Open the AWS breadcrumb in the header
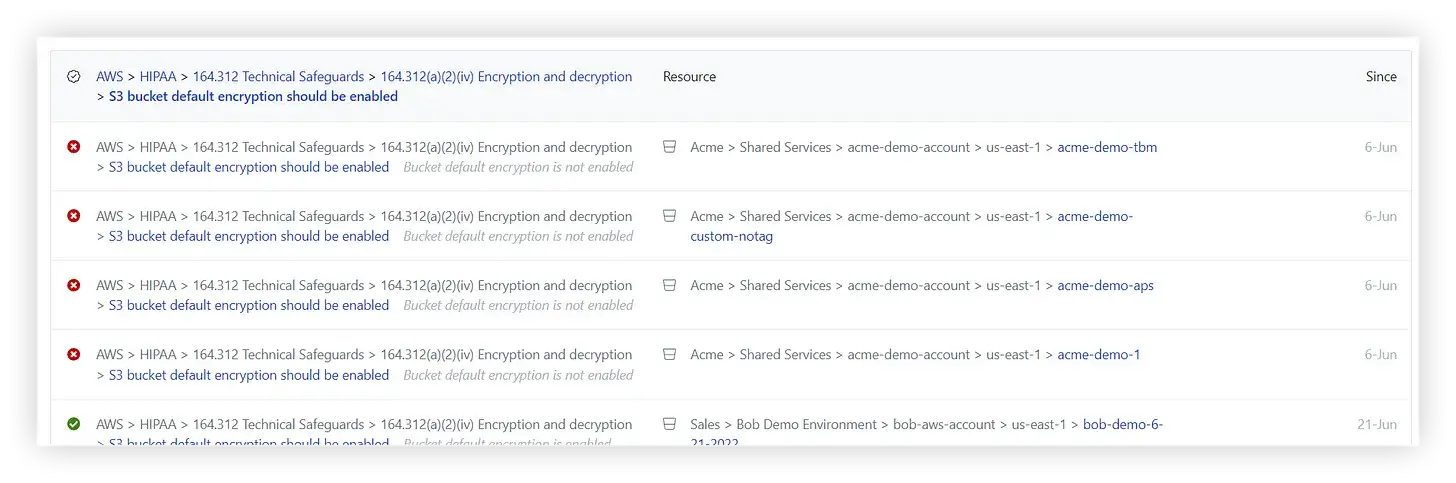This screenshot has width=1456, height=483. [110, 77]
